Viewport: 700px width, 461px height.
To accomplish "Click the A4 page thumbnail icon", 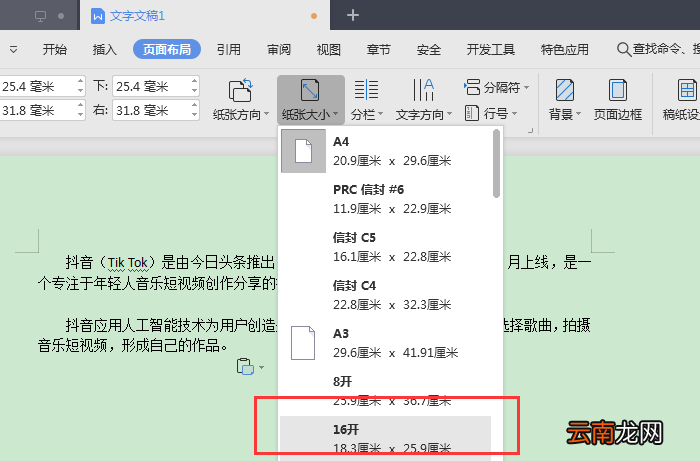I will coord(304,151).
